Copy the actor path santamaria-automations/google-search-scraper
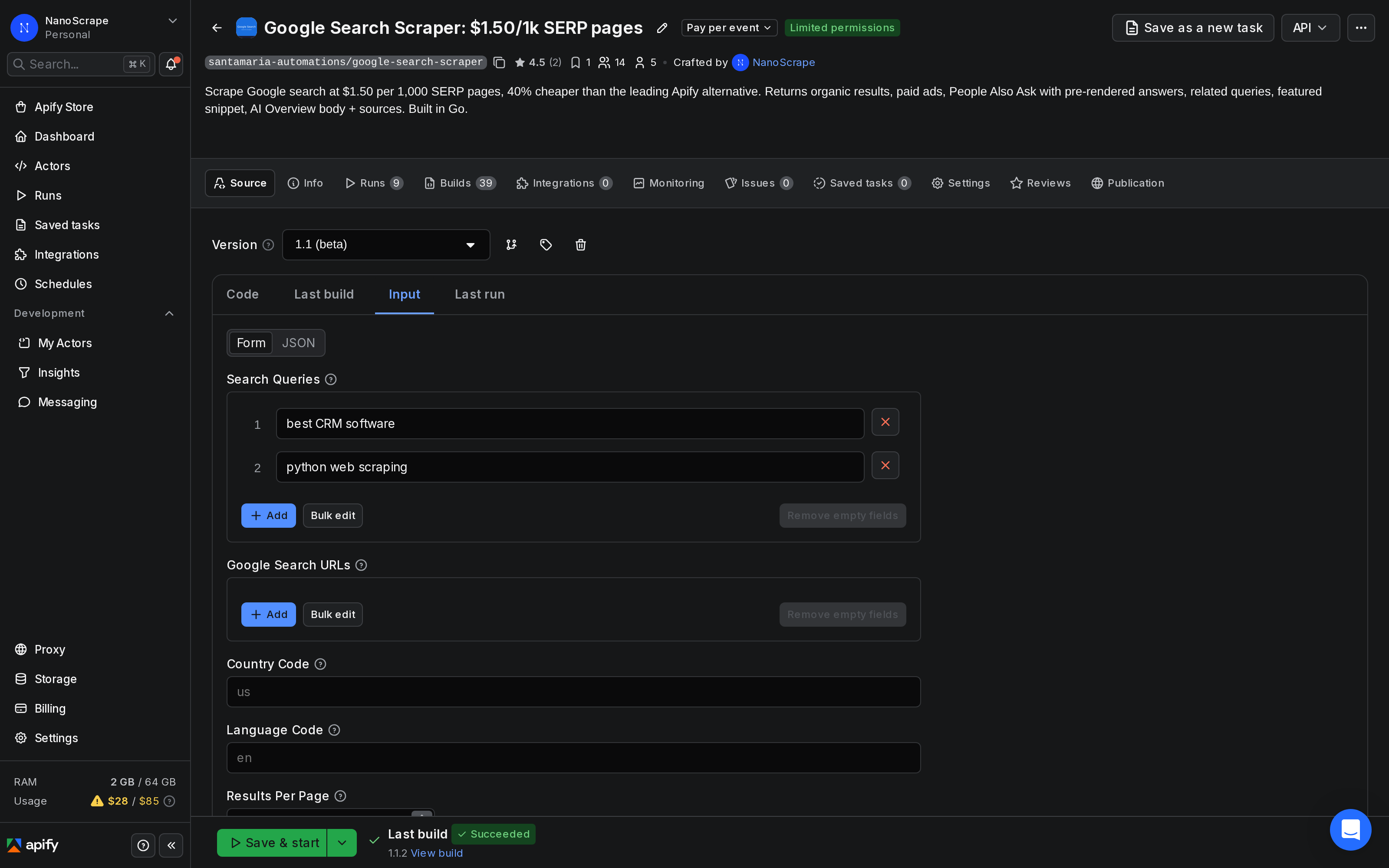Screen dimensions: 1389x868 [x=499, y=62]
